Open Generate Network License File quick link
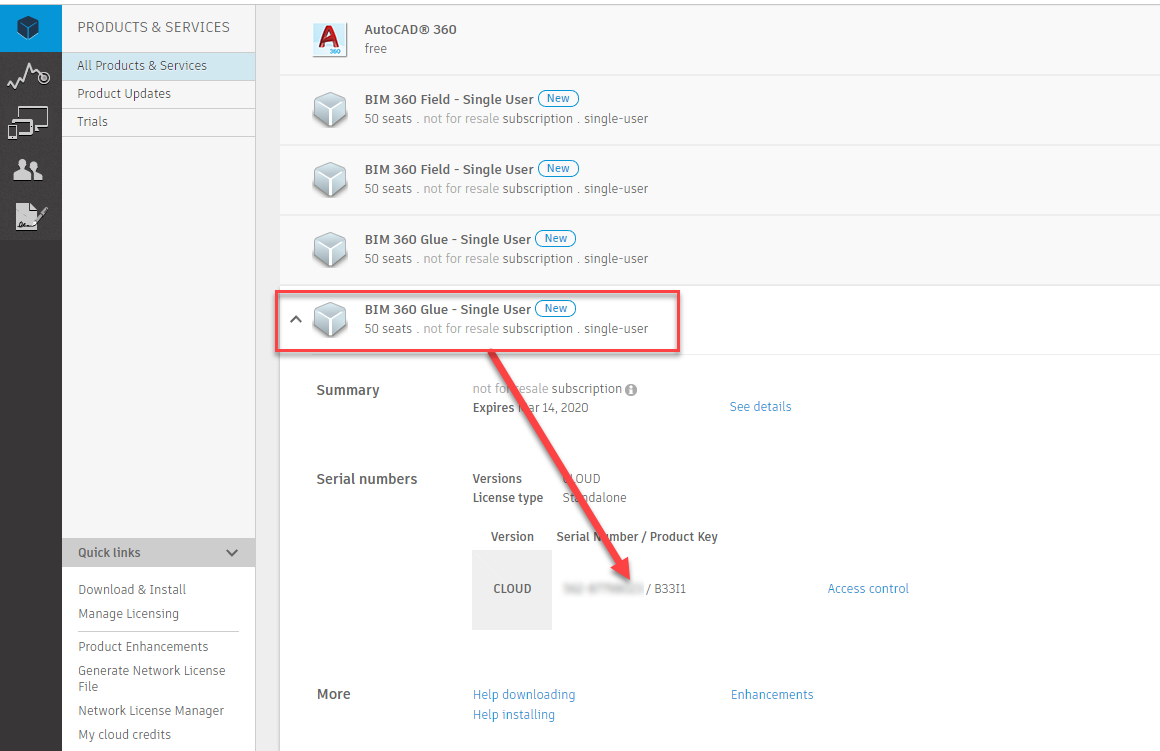 [152, 678]
